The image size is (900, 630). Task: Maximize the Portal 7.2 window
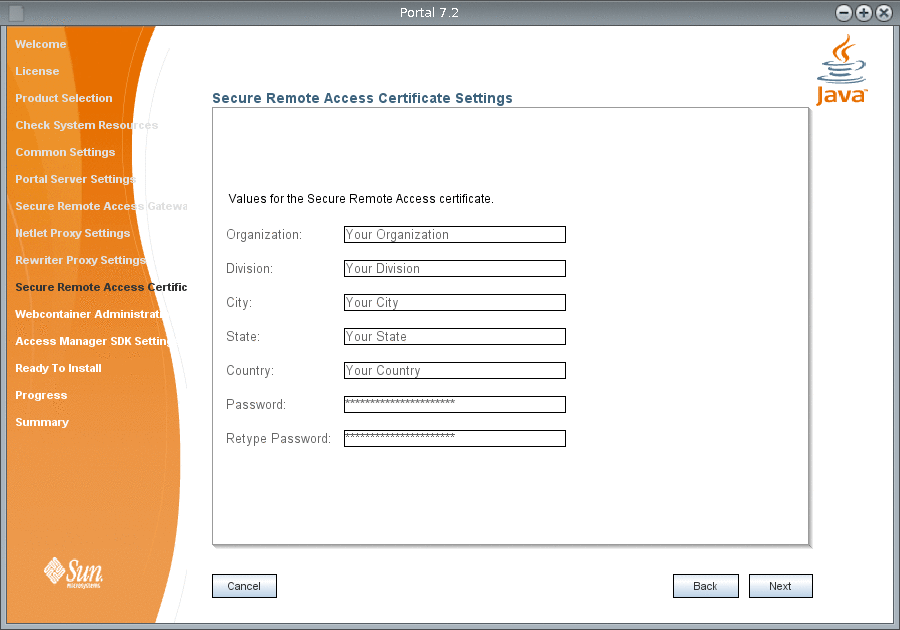(864, 13)
